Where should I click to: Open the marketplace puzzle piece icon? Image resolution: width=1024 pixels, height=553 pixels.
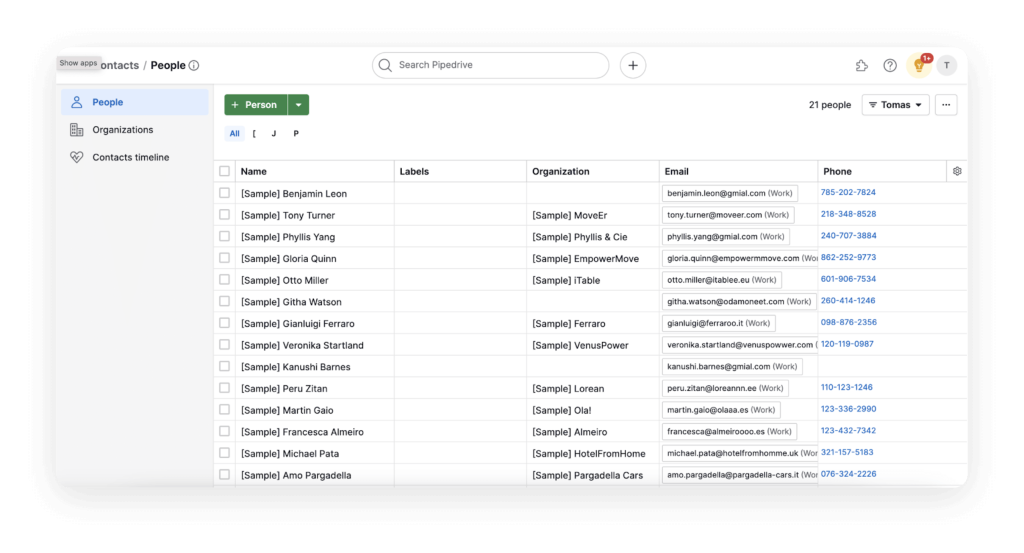861,65
